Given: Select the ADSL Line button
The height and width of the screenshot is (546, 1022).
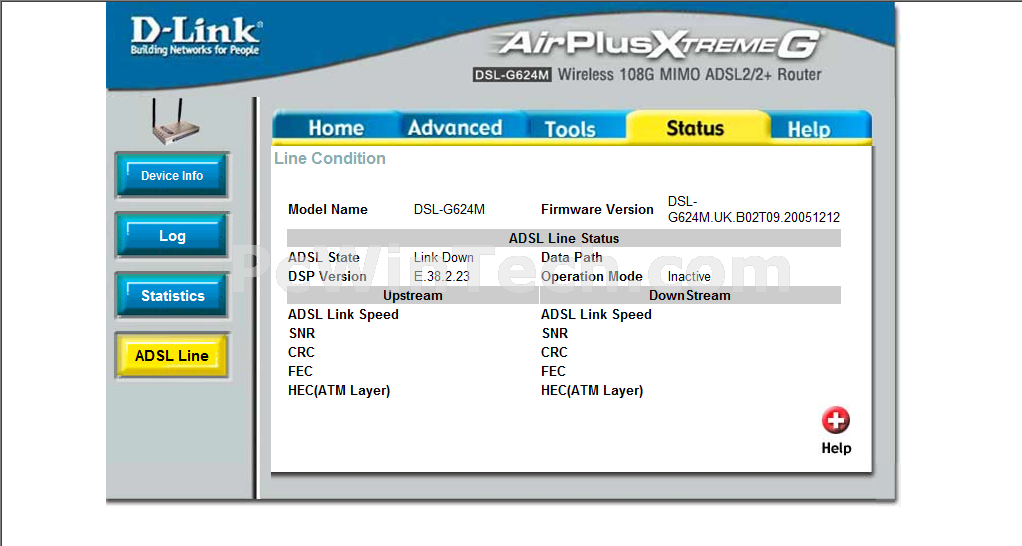Looking at the screenshot, I should click(x=172, y=356).
